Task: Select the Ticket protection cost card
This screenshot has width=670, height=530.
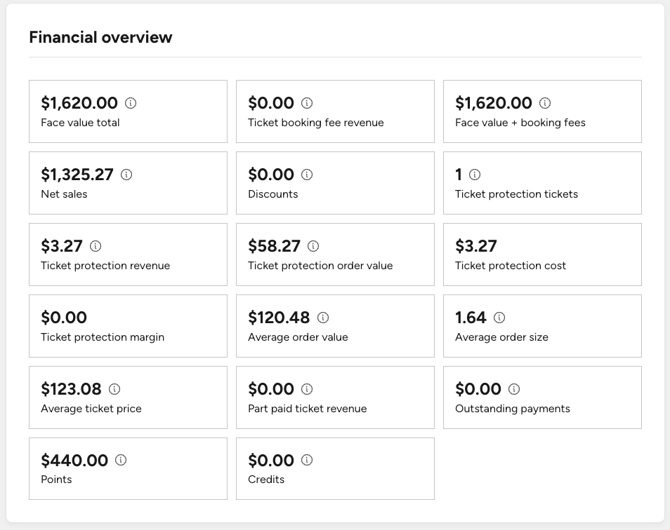Action: coord(542,254)
